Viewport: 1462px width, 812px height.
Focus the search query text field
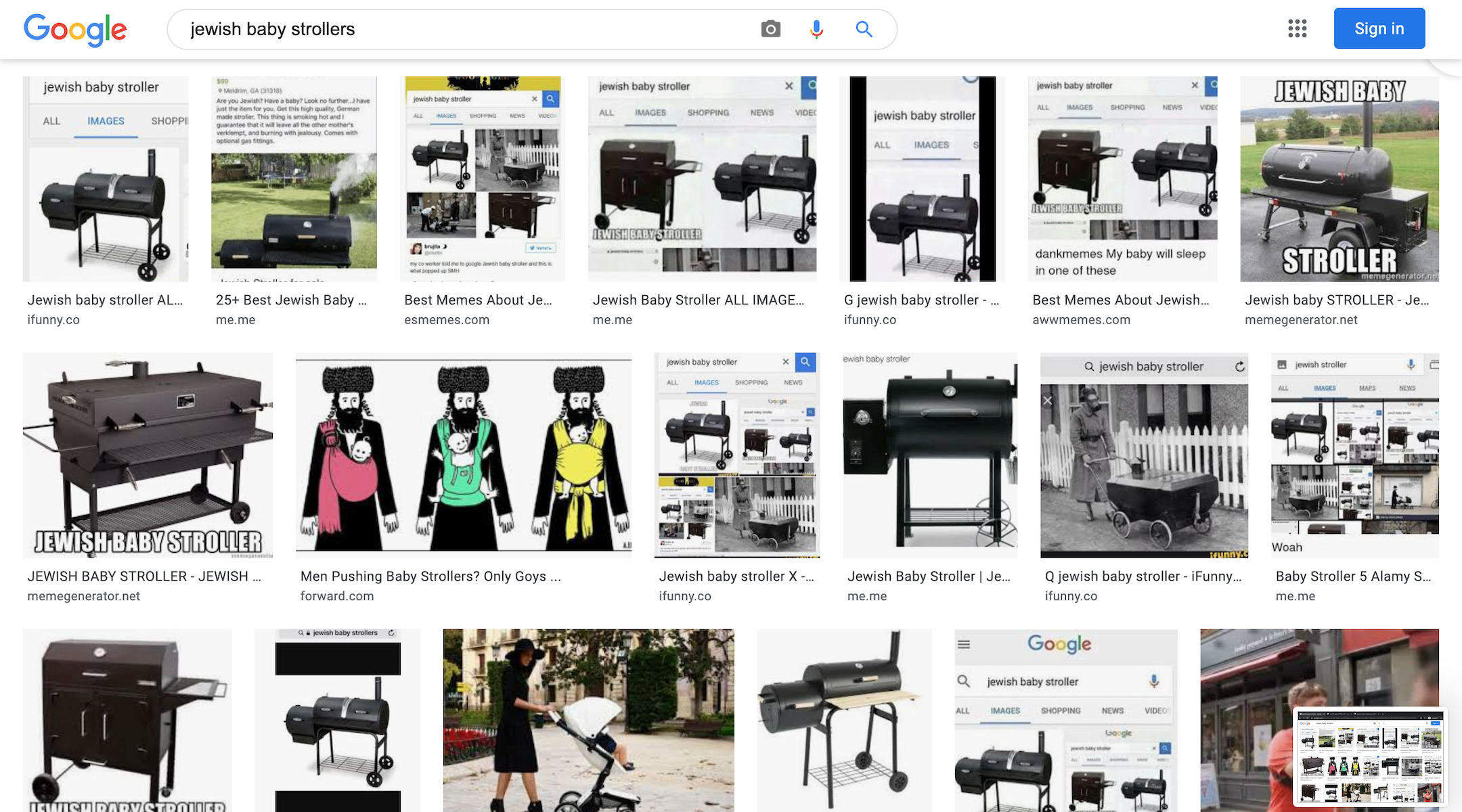(467, 29)
